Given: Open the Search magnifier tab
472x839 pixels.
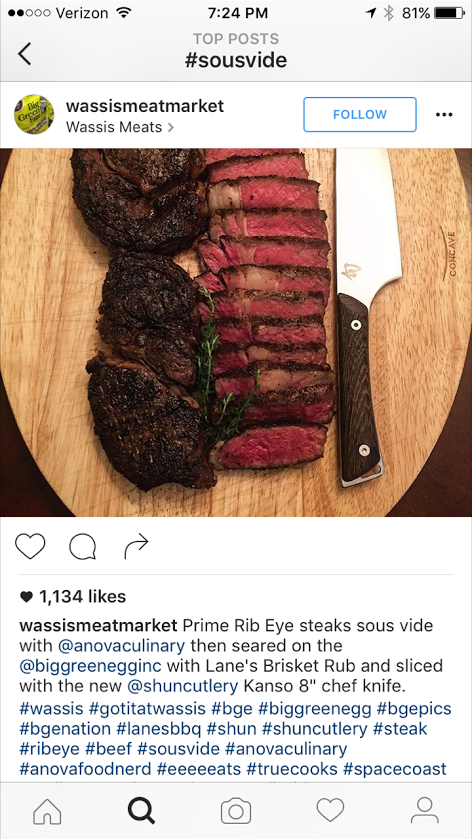Looking at the screenshot, I should pos(141,811).
